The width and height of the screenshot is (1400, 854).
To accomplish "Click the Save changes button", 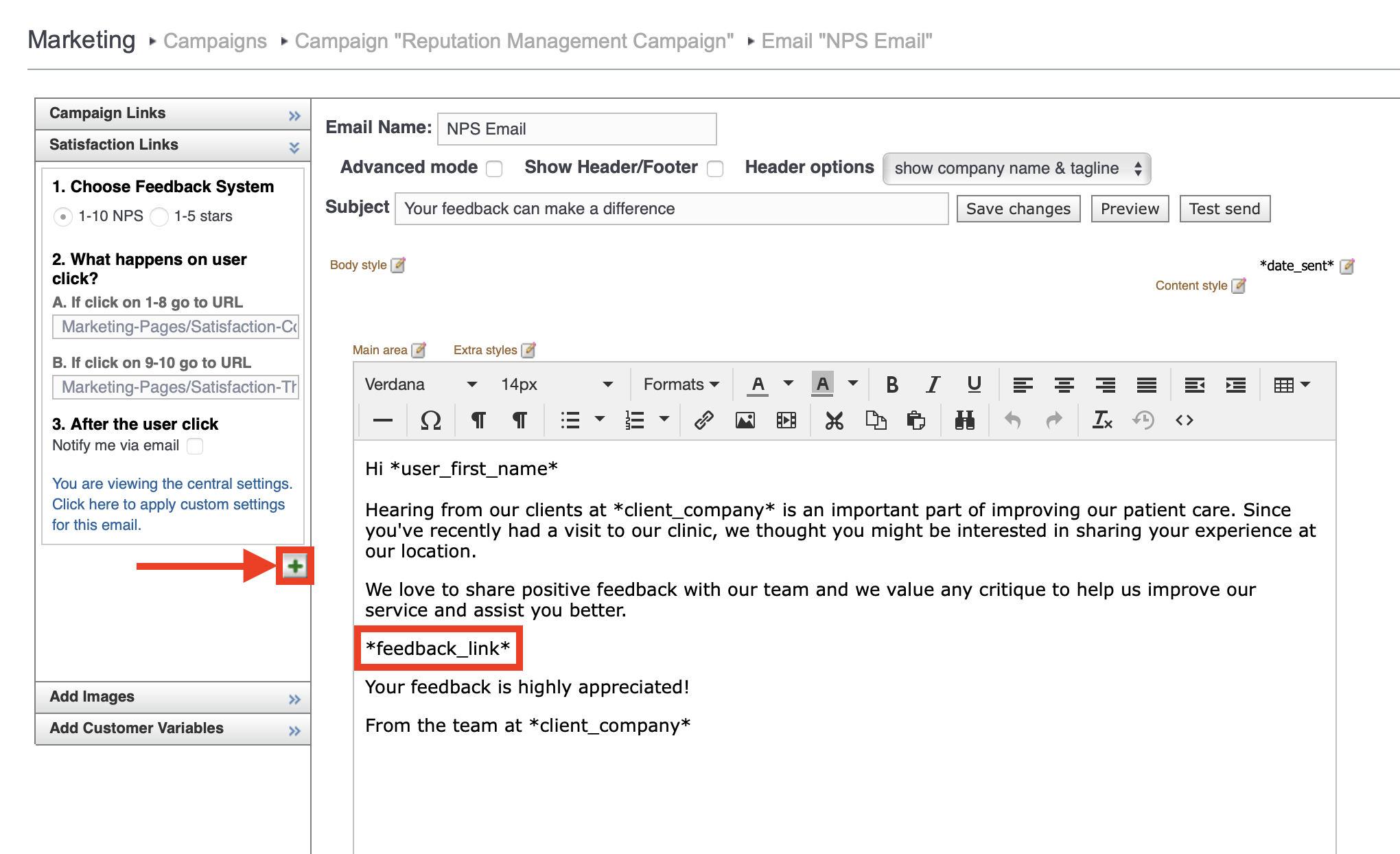I will pos(1018,209).
